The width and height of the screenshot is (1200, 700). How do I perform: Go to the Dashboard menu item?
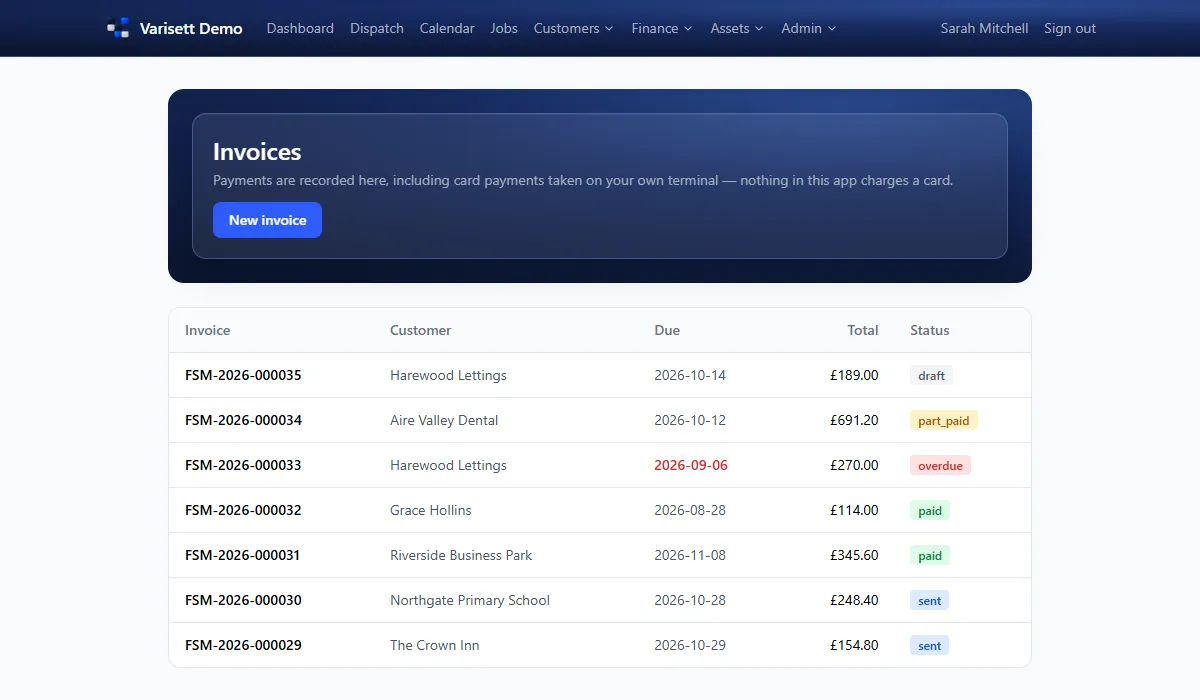click(x=300, y=28)
